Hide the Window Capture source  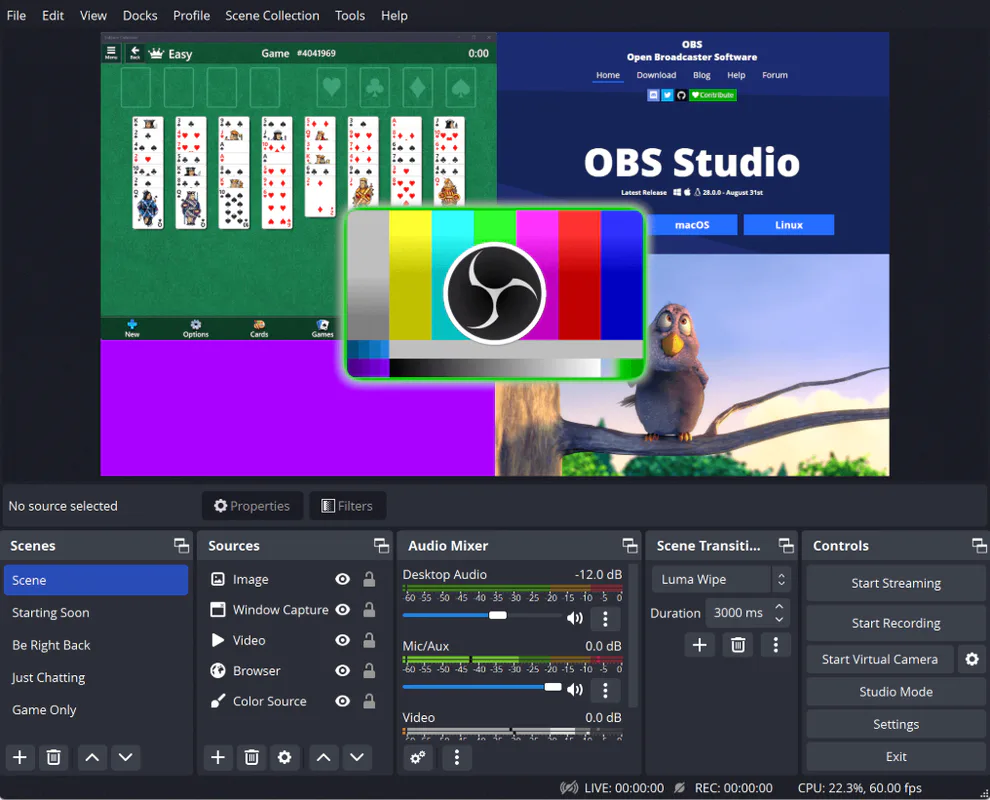click(x=342, y=609)
